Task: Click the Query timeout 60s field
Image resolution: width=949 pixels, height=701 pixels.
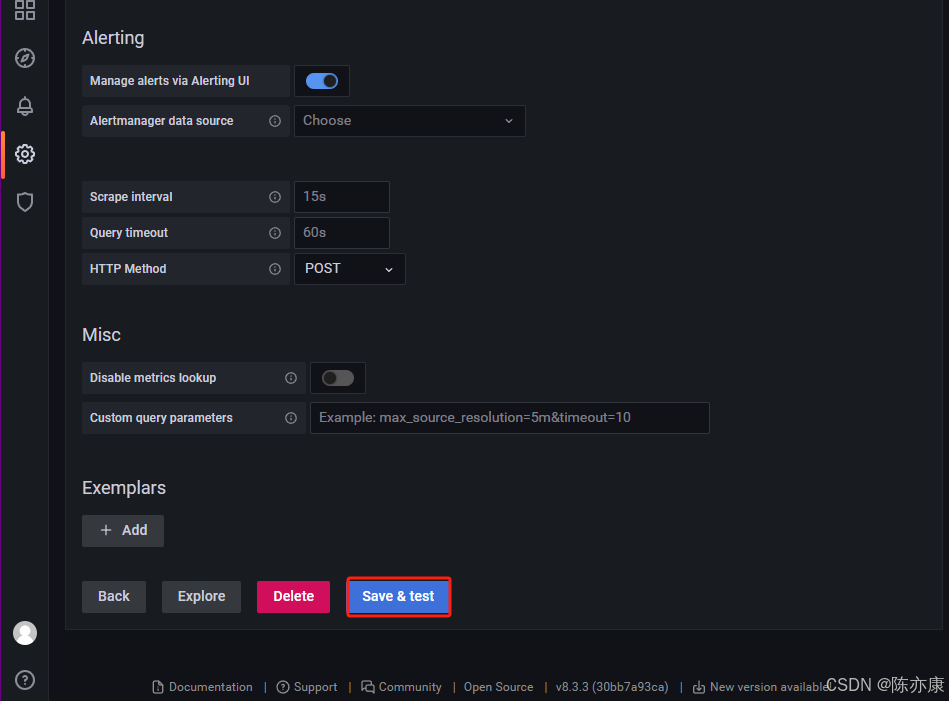Action: click(342, 233)
